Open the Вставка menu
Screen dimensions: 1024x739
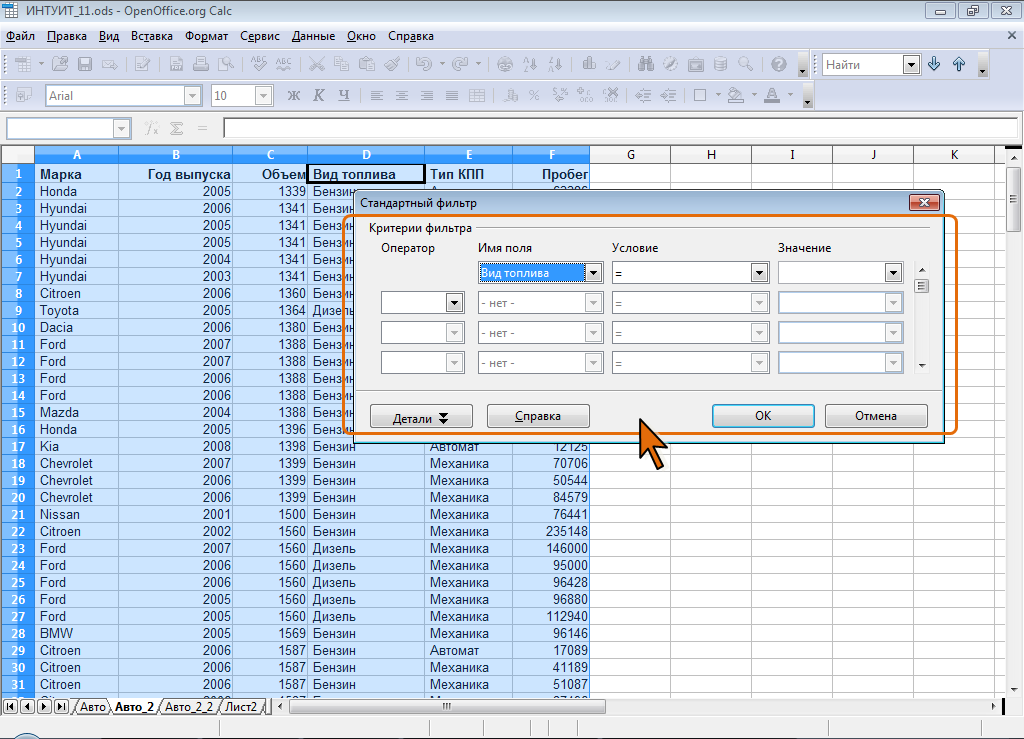coord(152,36)
